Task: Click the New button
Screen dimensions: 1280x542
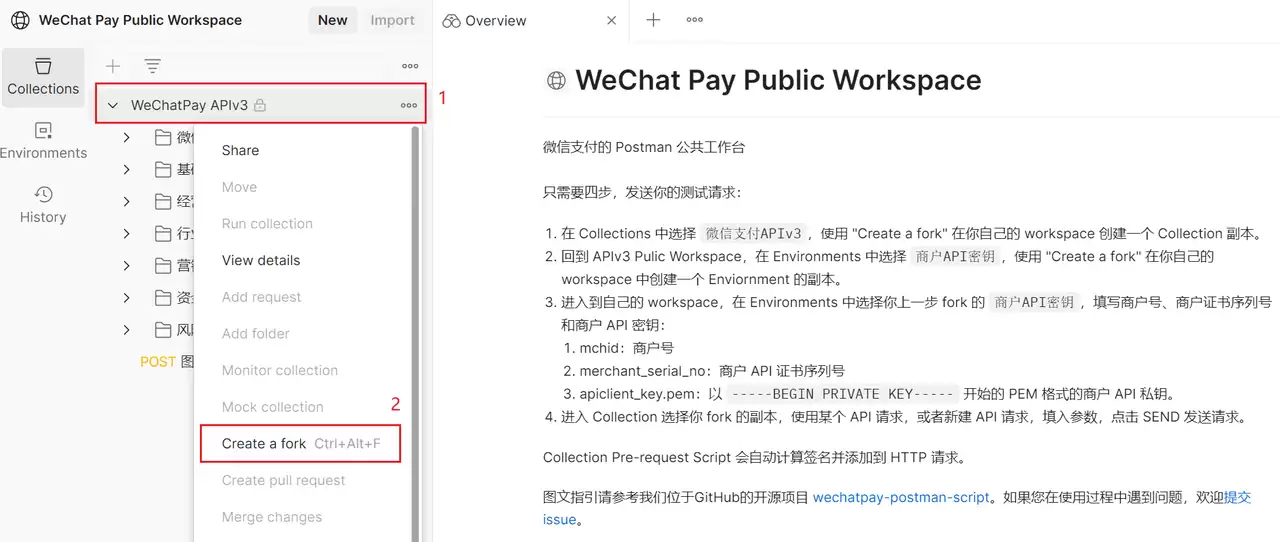Action: 333,20
